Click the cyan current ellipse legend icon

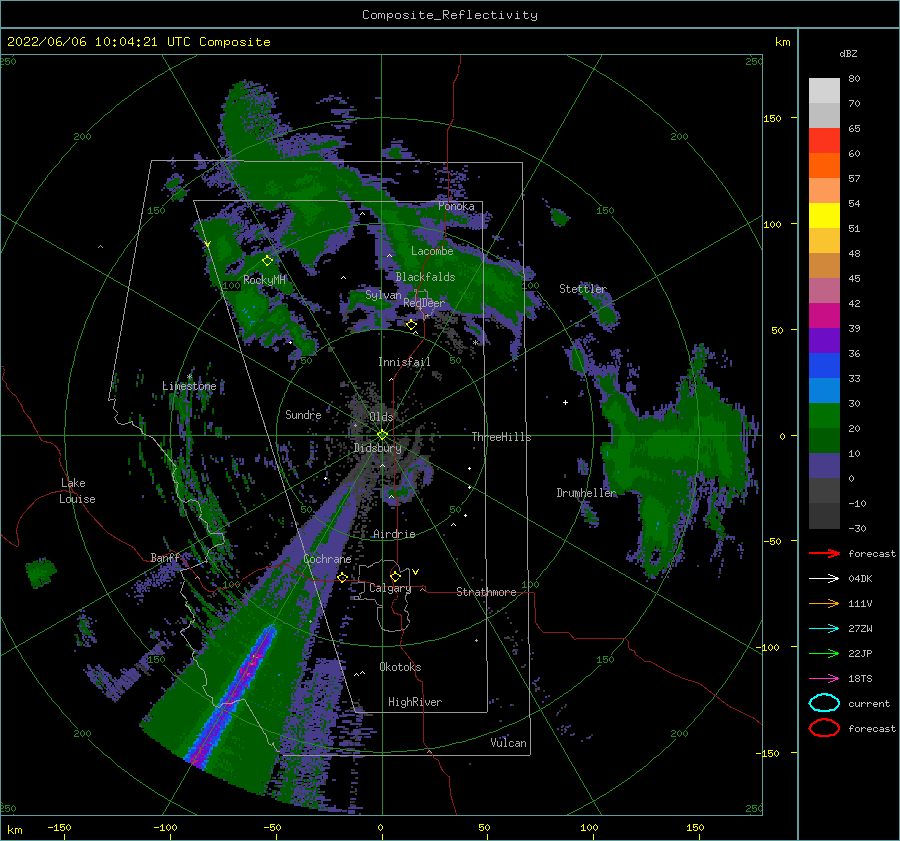(824, 703)
